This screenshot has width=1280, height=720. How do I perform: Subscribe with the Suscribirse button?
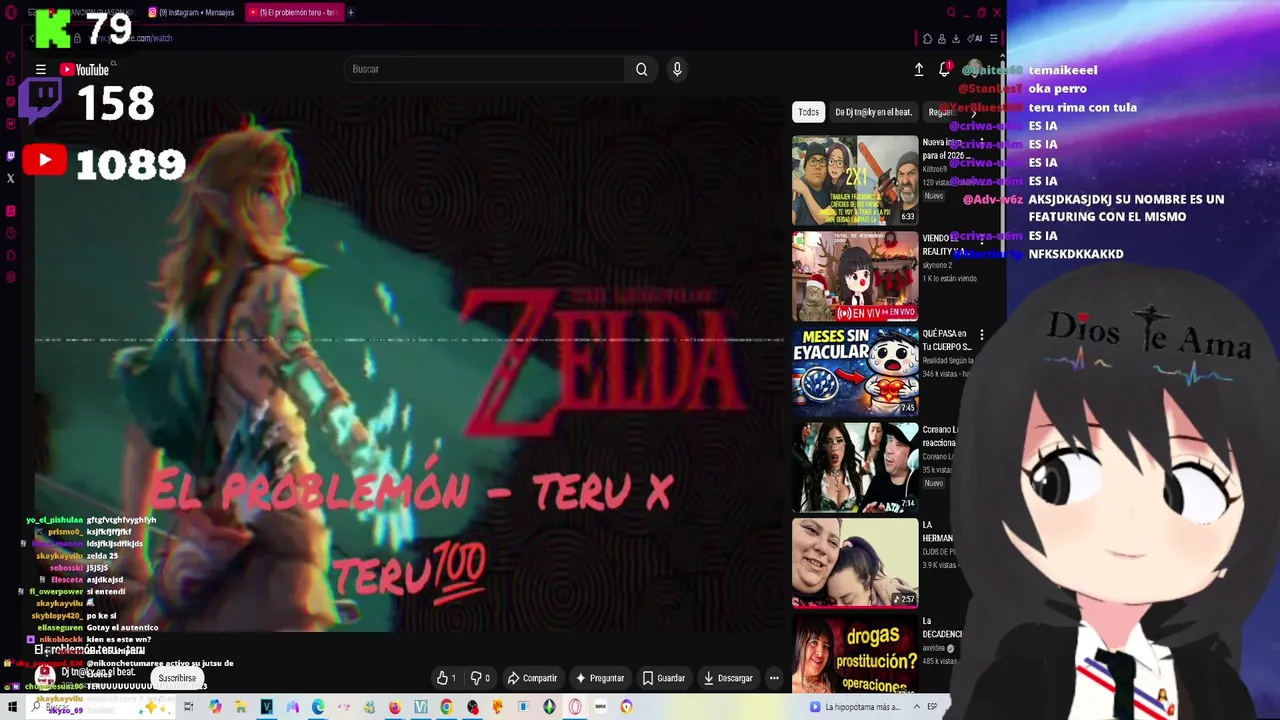tap(177, 678)
